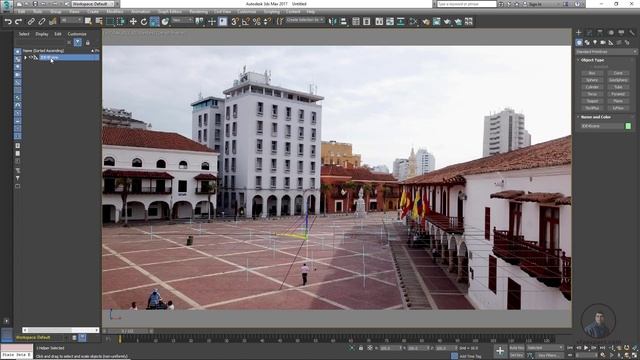Viewport: 640px width, 360px height.
Task: Activate the Bind to Space Warp tool
Action: [x=53, y=22]
